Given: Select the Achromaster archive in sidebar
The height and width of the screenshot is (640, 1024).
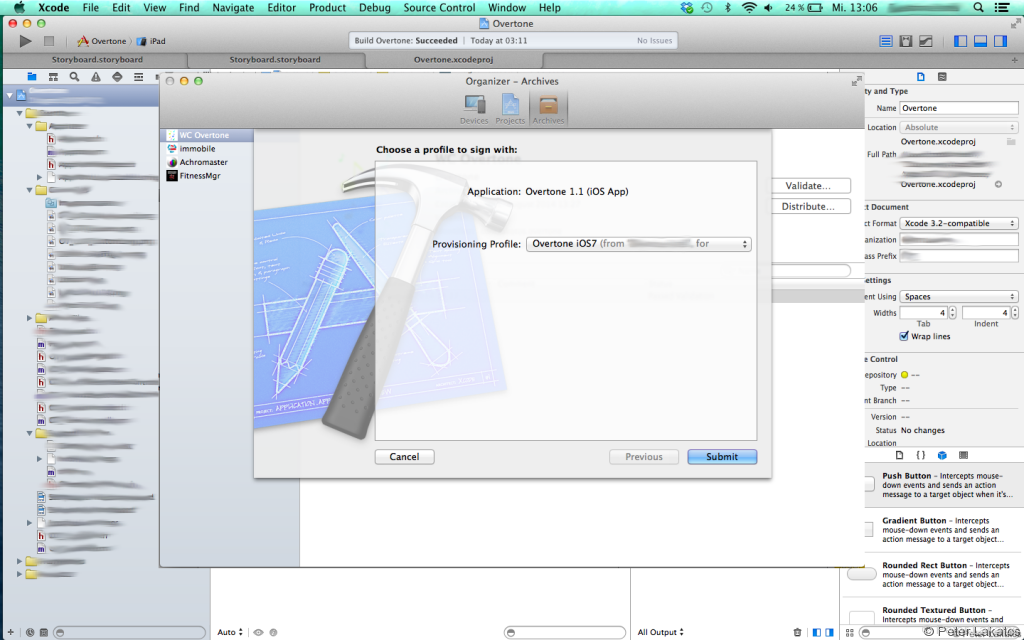Looking at the screenshot, I should coord(206,162).
